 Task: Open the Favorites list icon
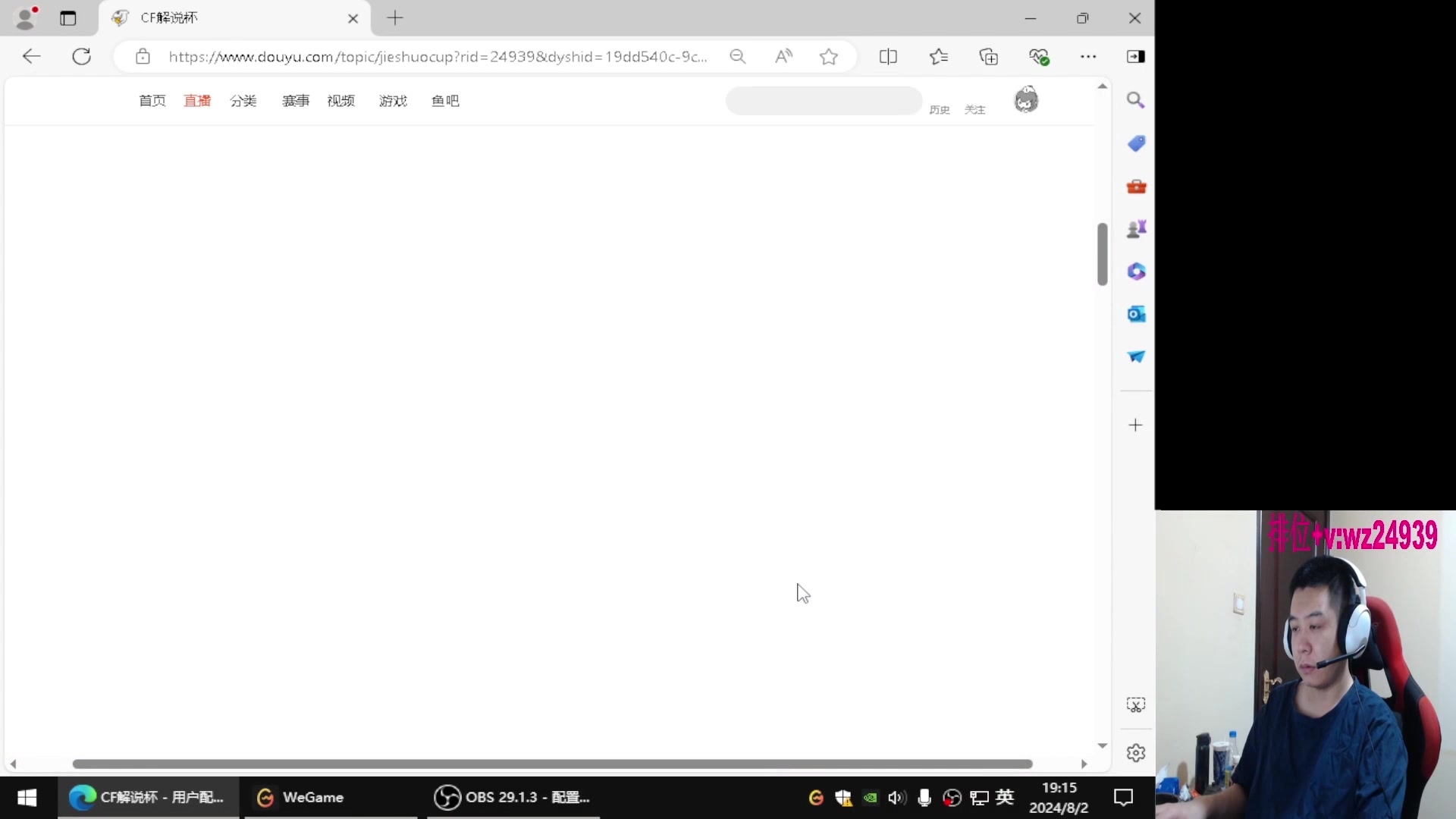(939, 56)
